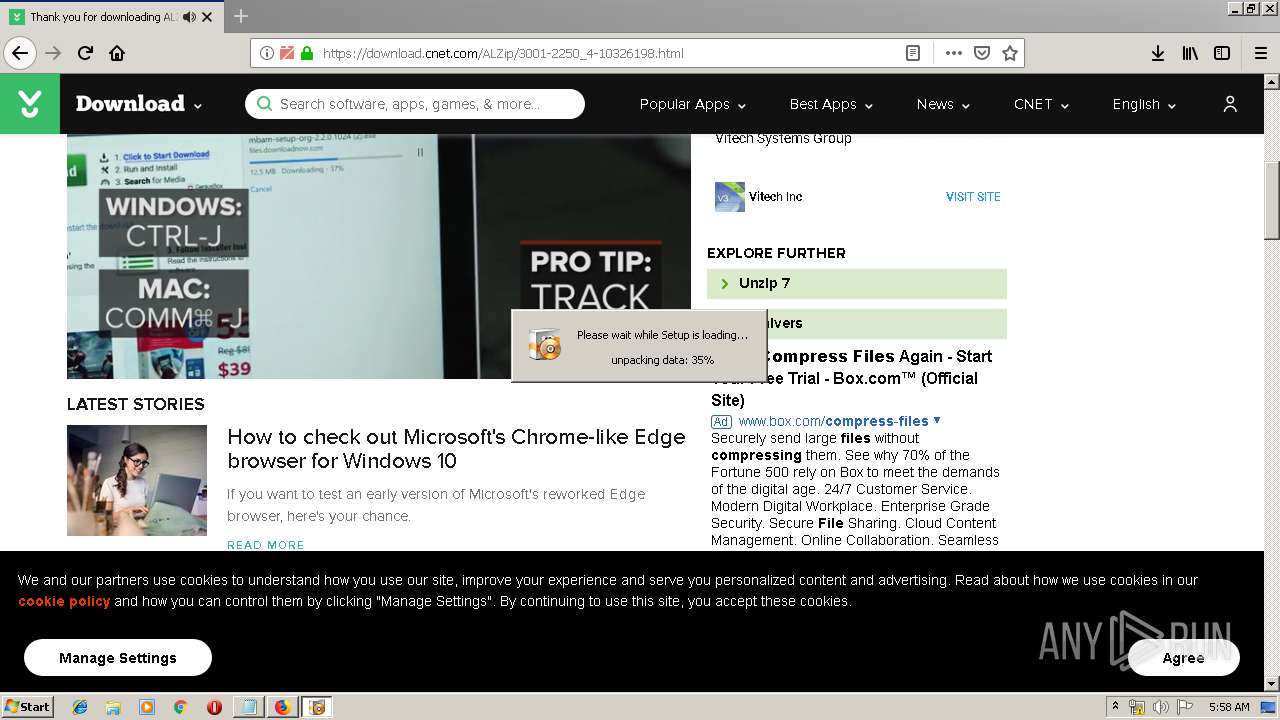Click the green padlock security icon
Viewport: 1280px width, 720px height.
307,53
